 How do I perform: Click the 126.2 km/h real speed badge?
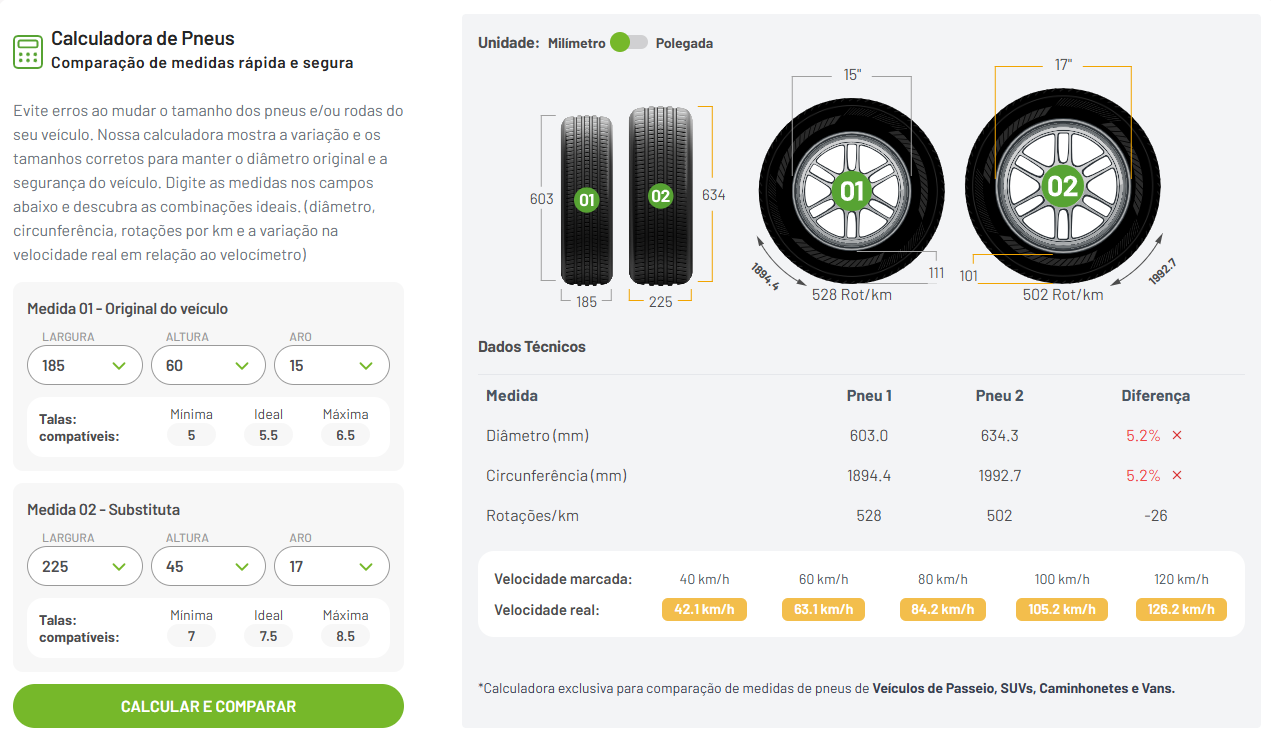(1181, 609)
